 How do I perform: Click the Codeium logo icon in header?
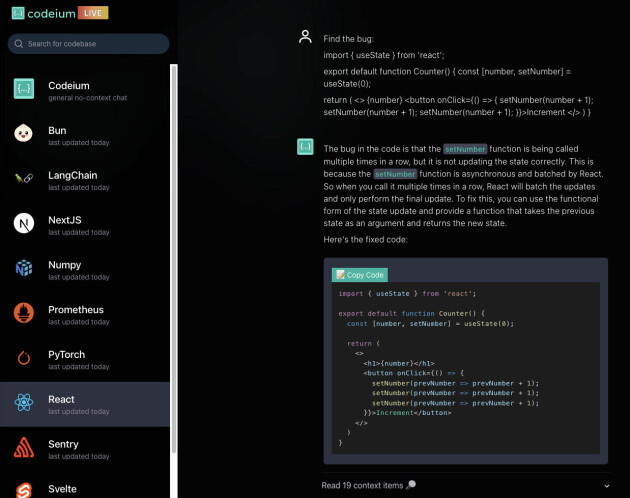pyautogui.click(x=18, y=13)
